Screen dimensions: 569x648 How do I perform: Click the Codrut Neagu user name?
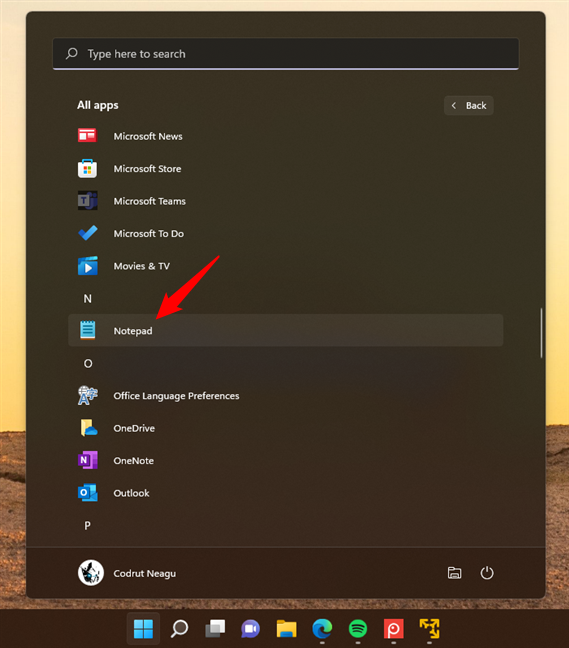[x=145, y=574]
